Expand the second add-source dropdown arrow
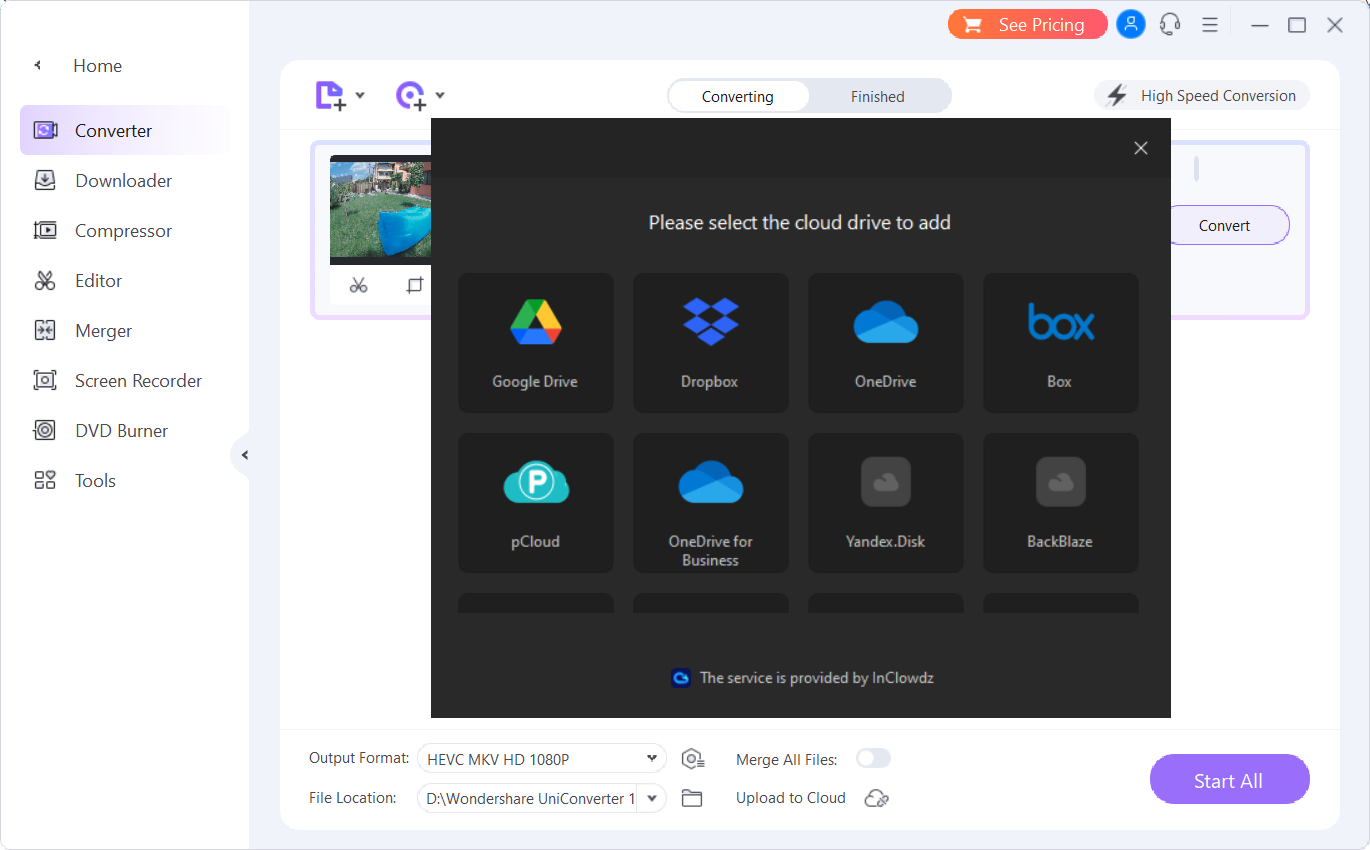The image size is (1370, 850). (x=440, y=96)
